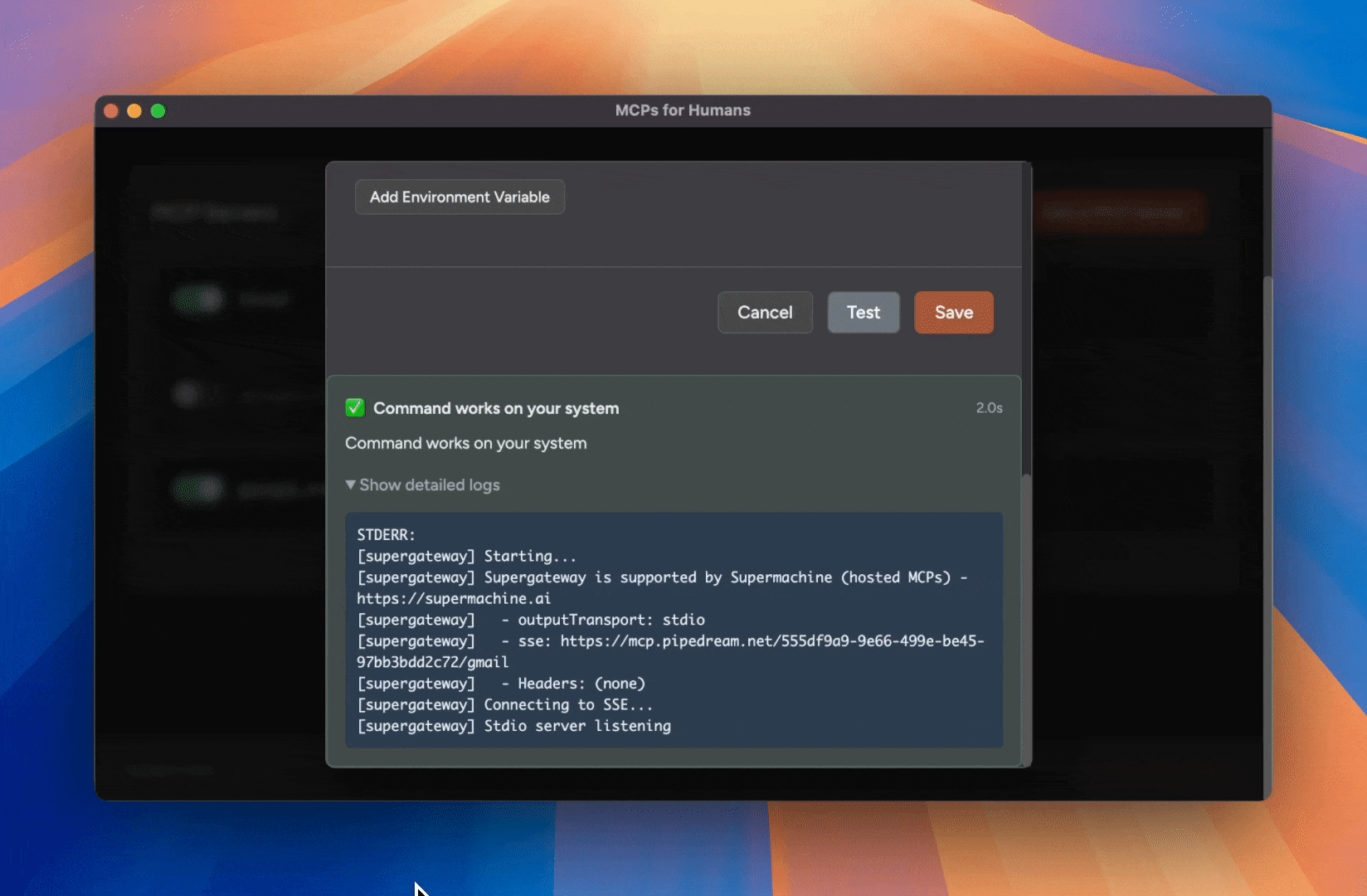
Task: Click the Add Environment Variable button
Action: 459,197
